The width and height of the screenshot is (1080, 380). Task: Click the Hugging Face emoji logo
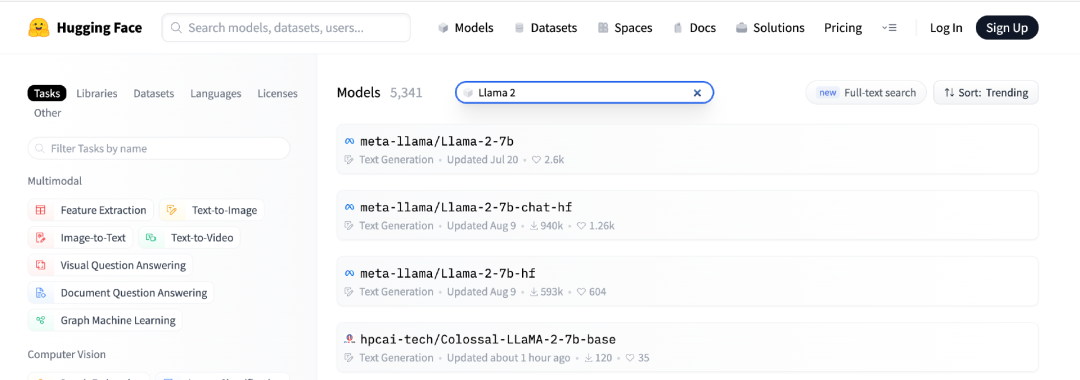(39, 28)
